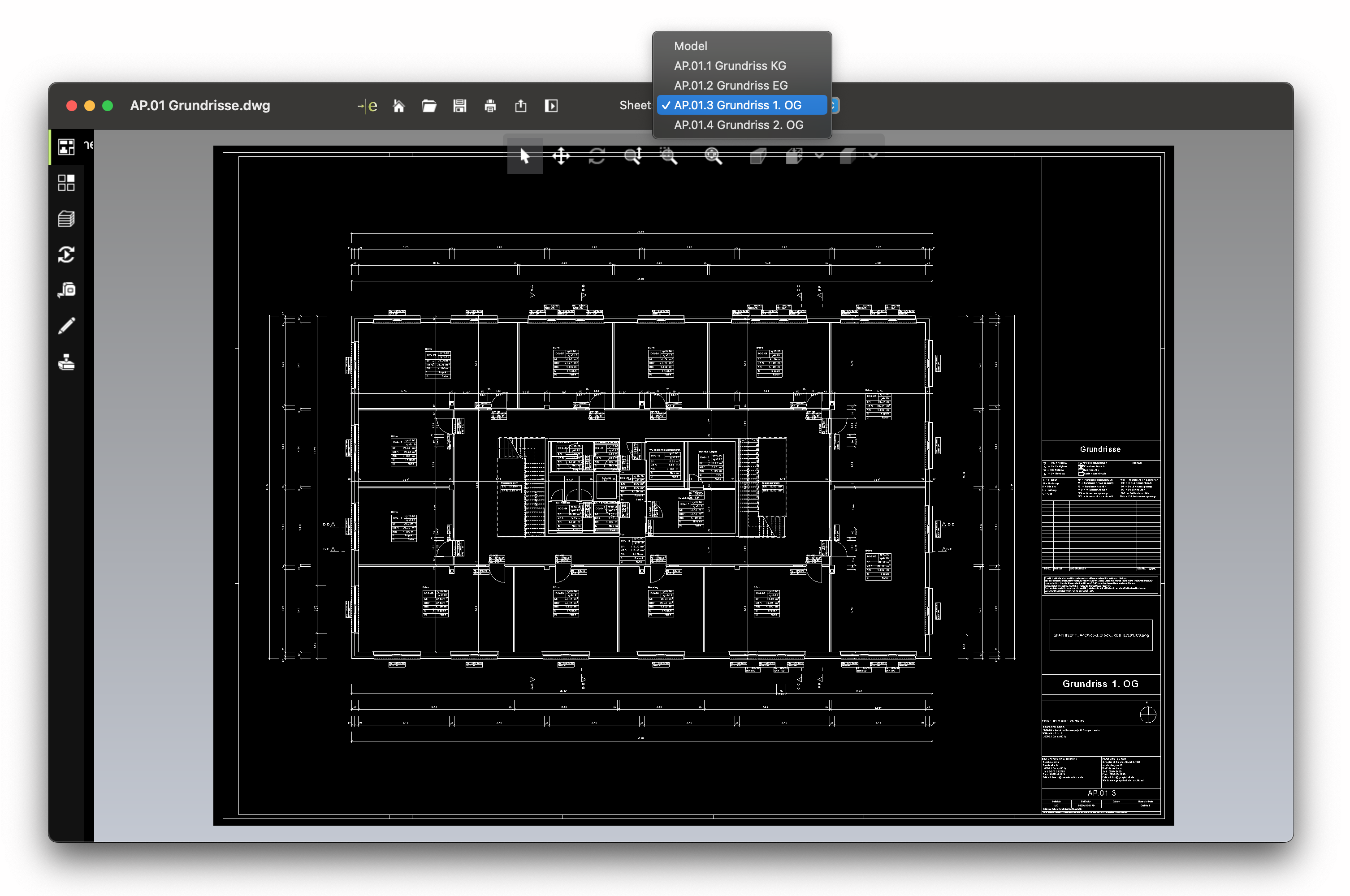Select the Markup pencil tool
The width and height of the screenshot is (1350, 896).
[x=66, y=326]
